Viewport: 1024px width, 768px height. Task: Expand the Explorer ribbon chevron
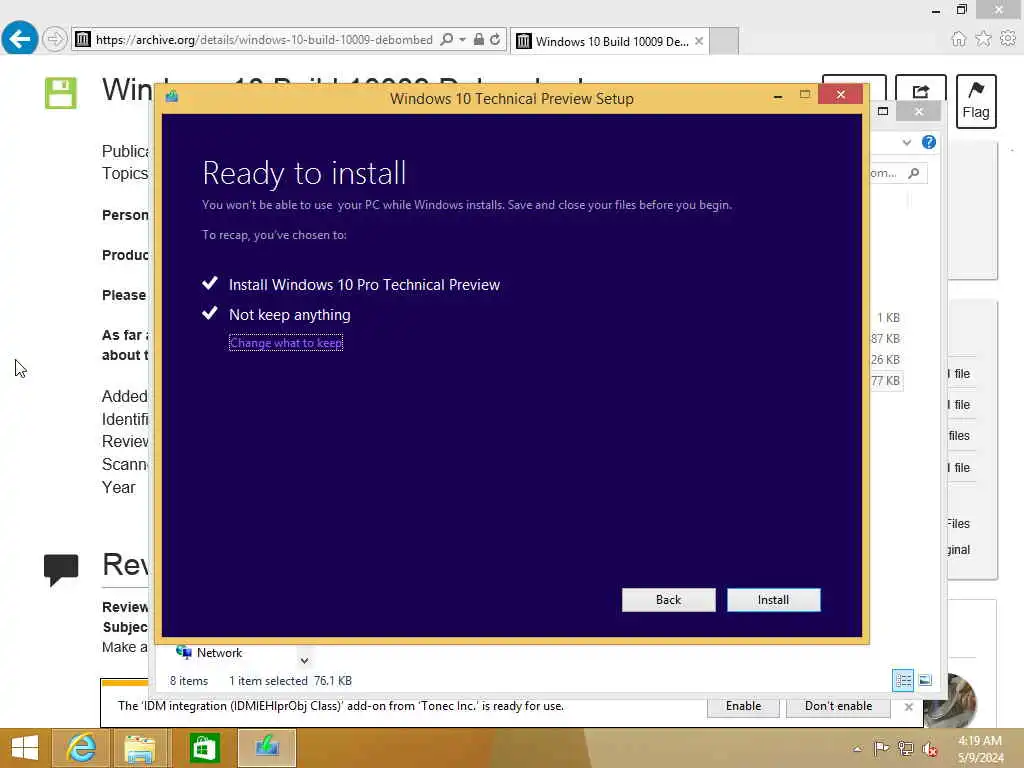point(906,142)
